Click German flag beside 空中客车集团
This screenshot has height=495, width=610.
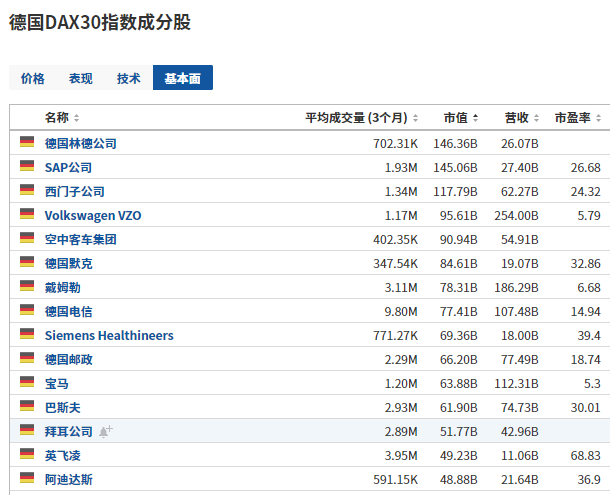pyautogui.click(x=27, y=238)
